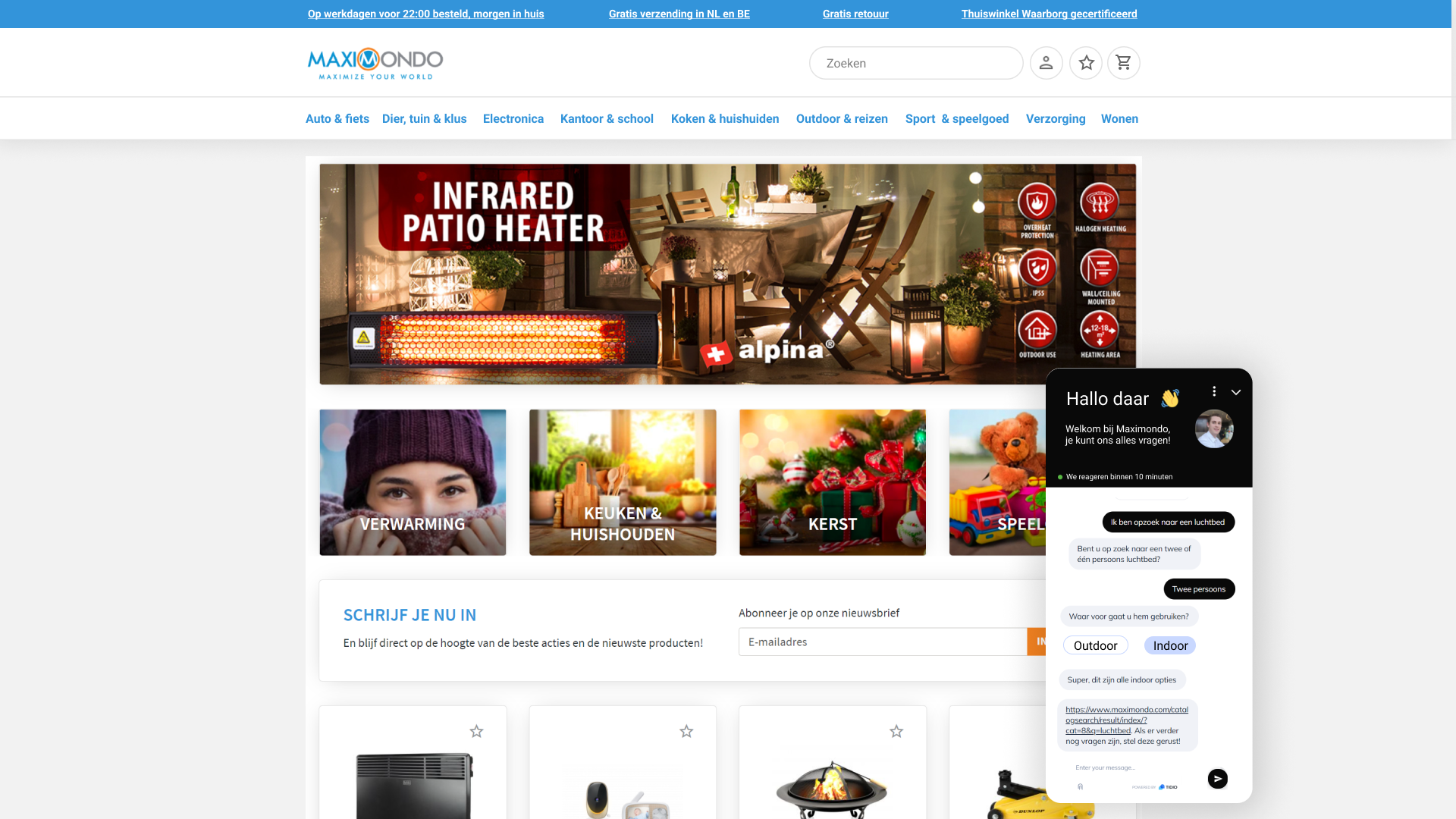Open the Verwarming category tile
Screen dimensions: 1456x819
coord(413,482)
